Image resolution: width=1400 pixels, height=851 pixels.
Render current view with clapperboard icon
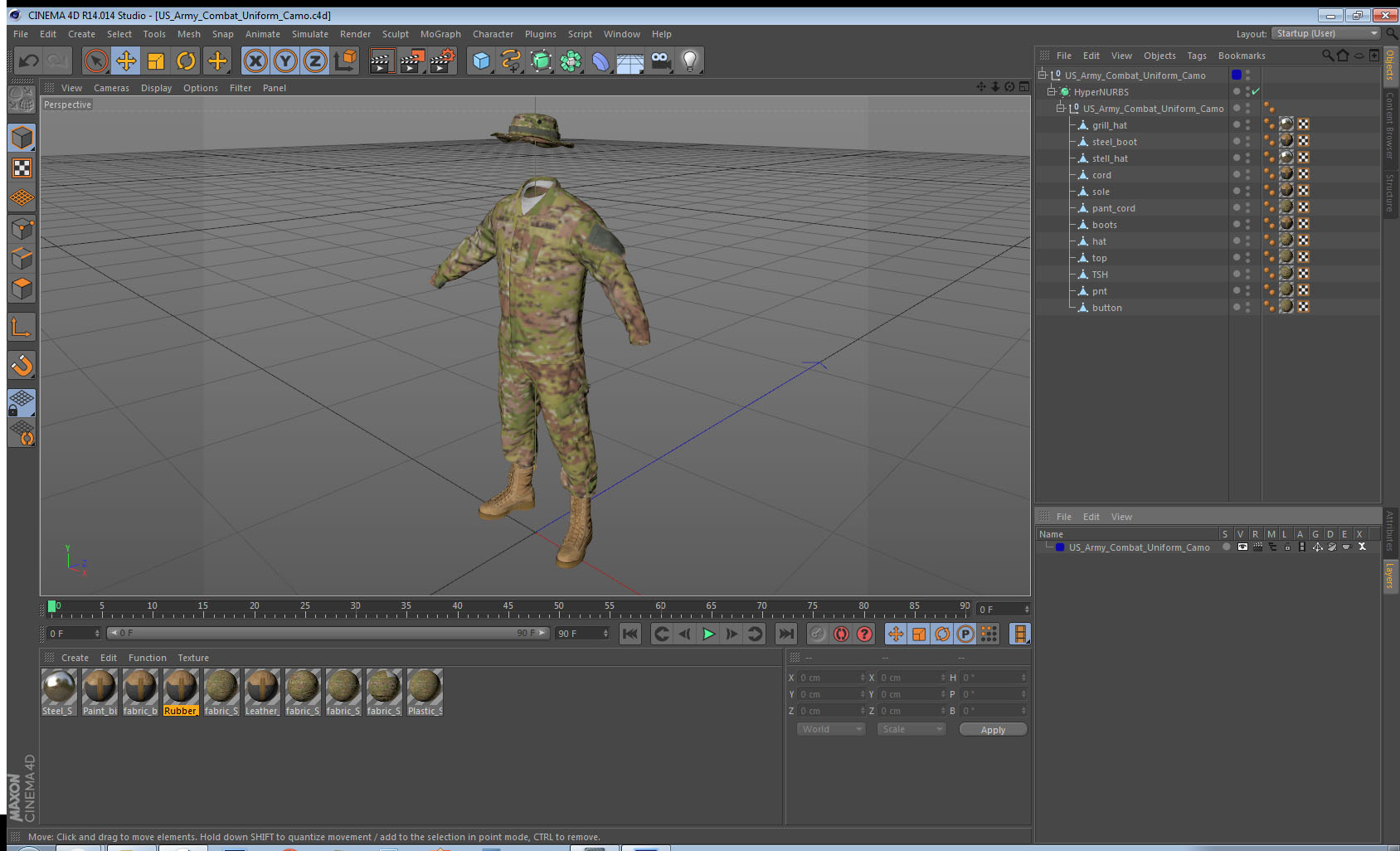point(381,61)
